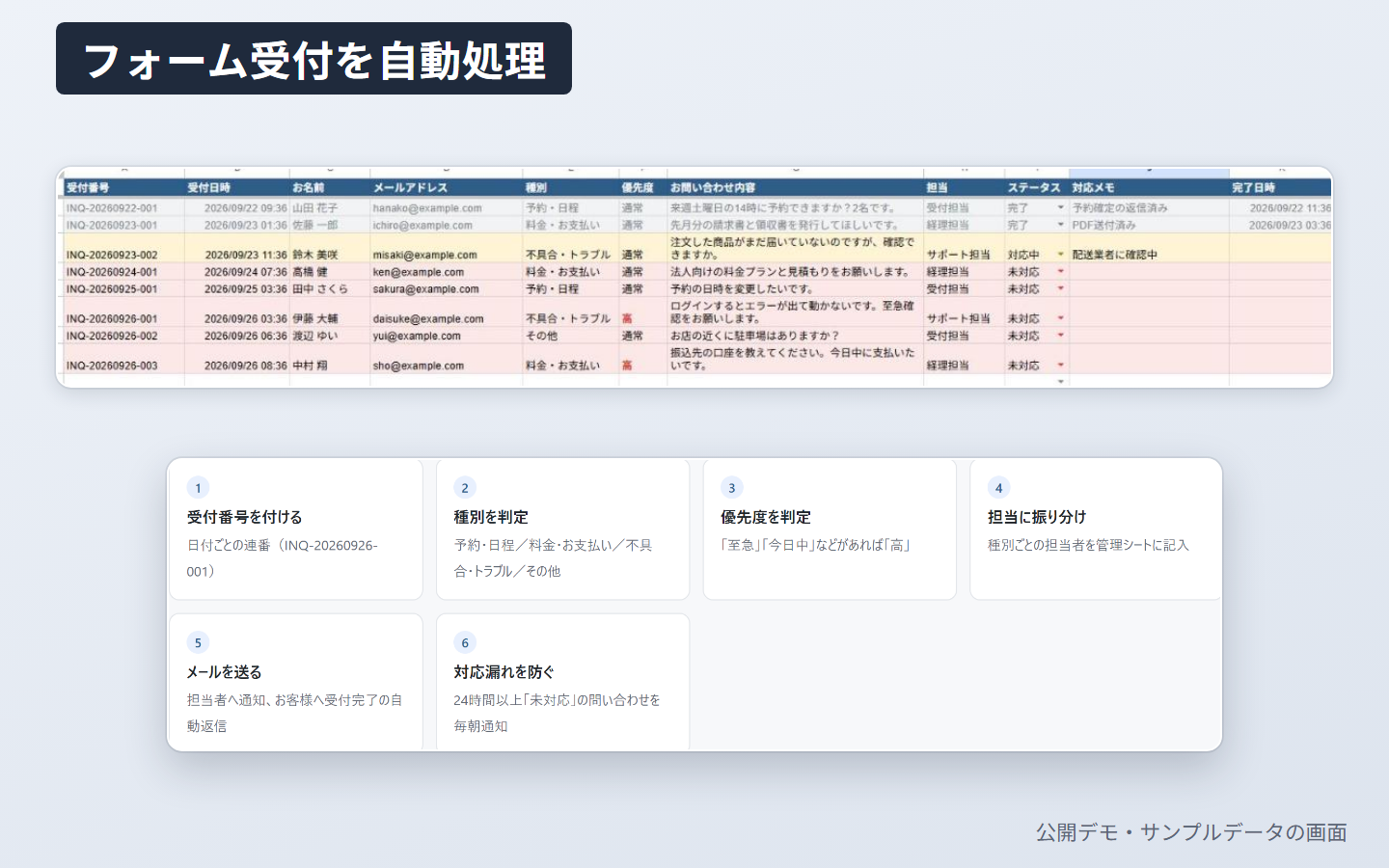Click email cell misaki@example.com
The width and height of the screenshot is (1389, 868).
tap(446, 248)
